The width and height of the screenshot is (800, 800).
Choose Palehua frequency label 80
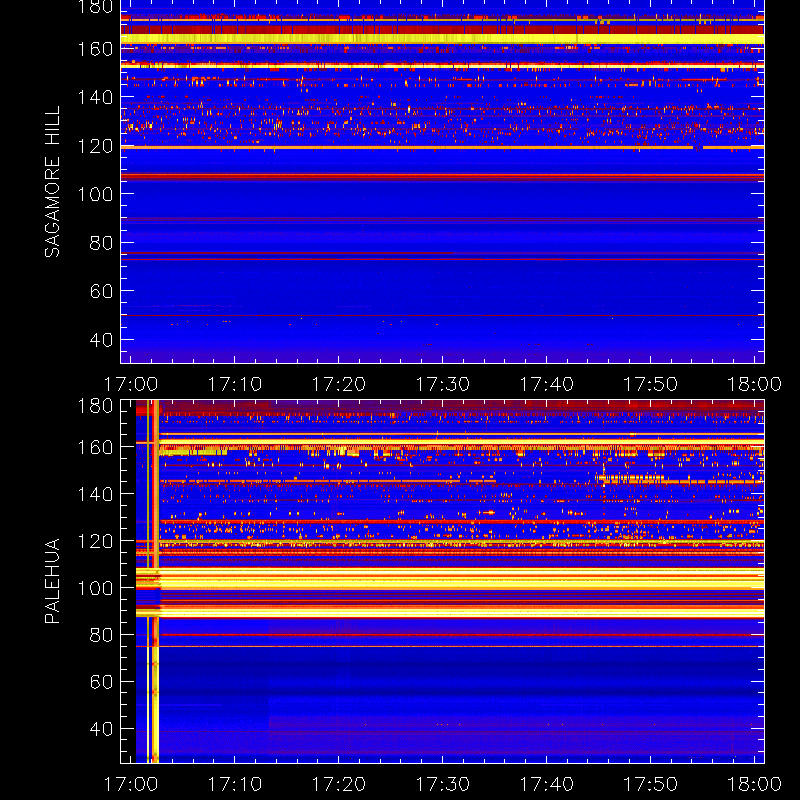click(101, 635)
